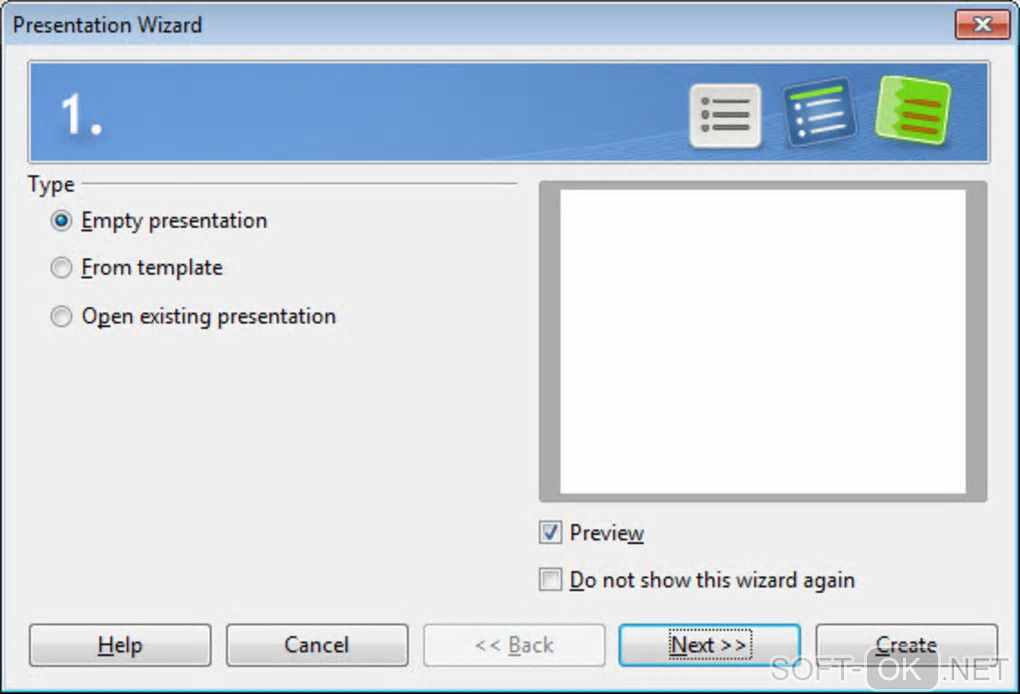1020x694 pixels.
Task: Cancel the wizard
Action: click(317, 645)
